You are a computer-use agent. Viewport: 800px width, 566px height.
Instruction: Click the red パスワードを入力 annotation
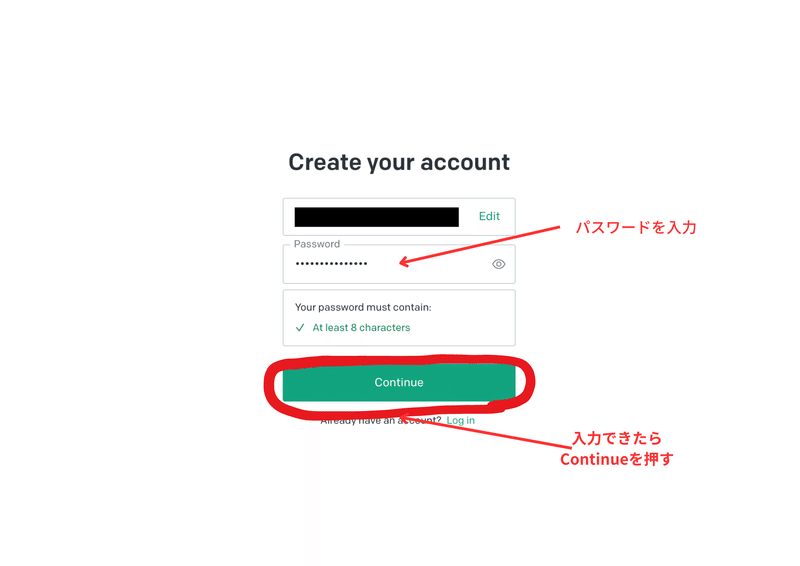pyautogui.click(x=636, y=227)
